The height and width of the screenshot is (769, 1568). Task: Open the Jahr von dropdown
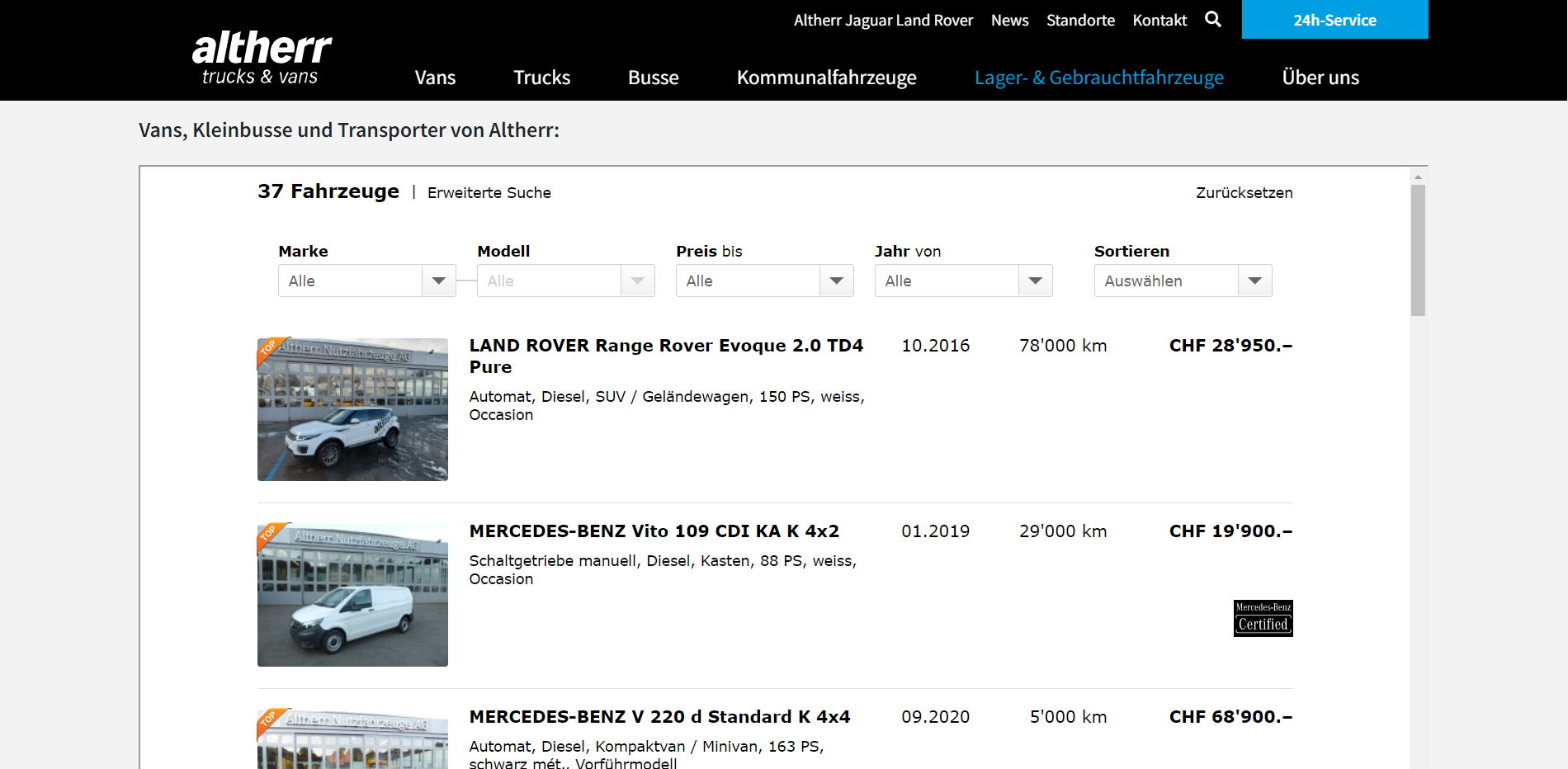pos(963,281)
